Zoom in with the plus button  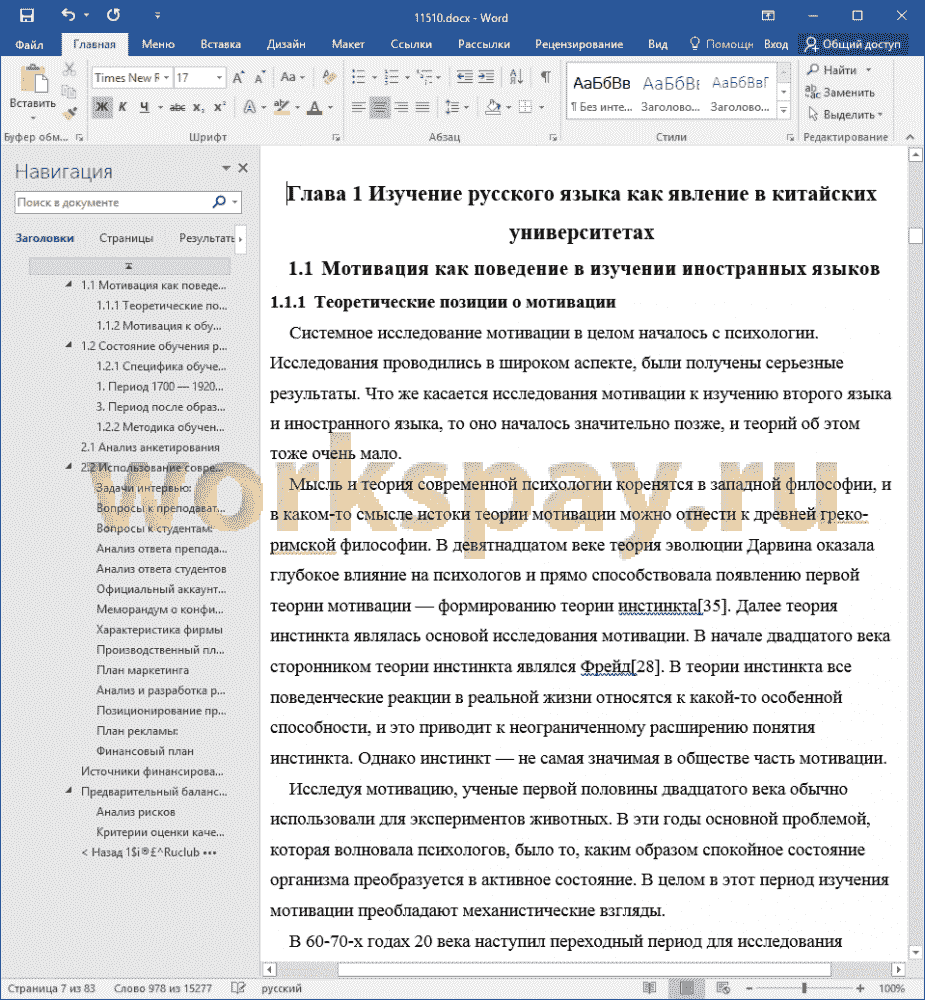click(x=860, y=989)
